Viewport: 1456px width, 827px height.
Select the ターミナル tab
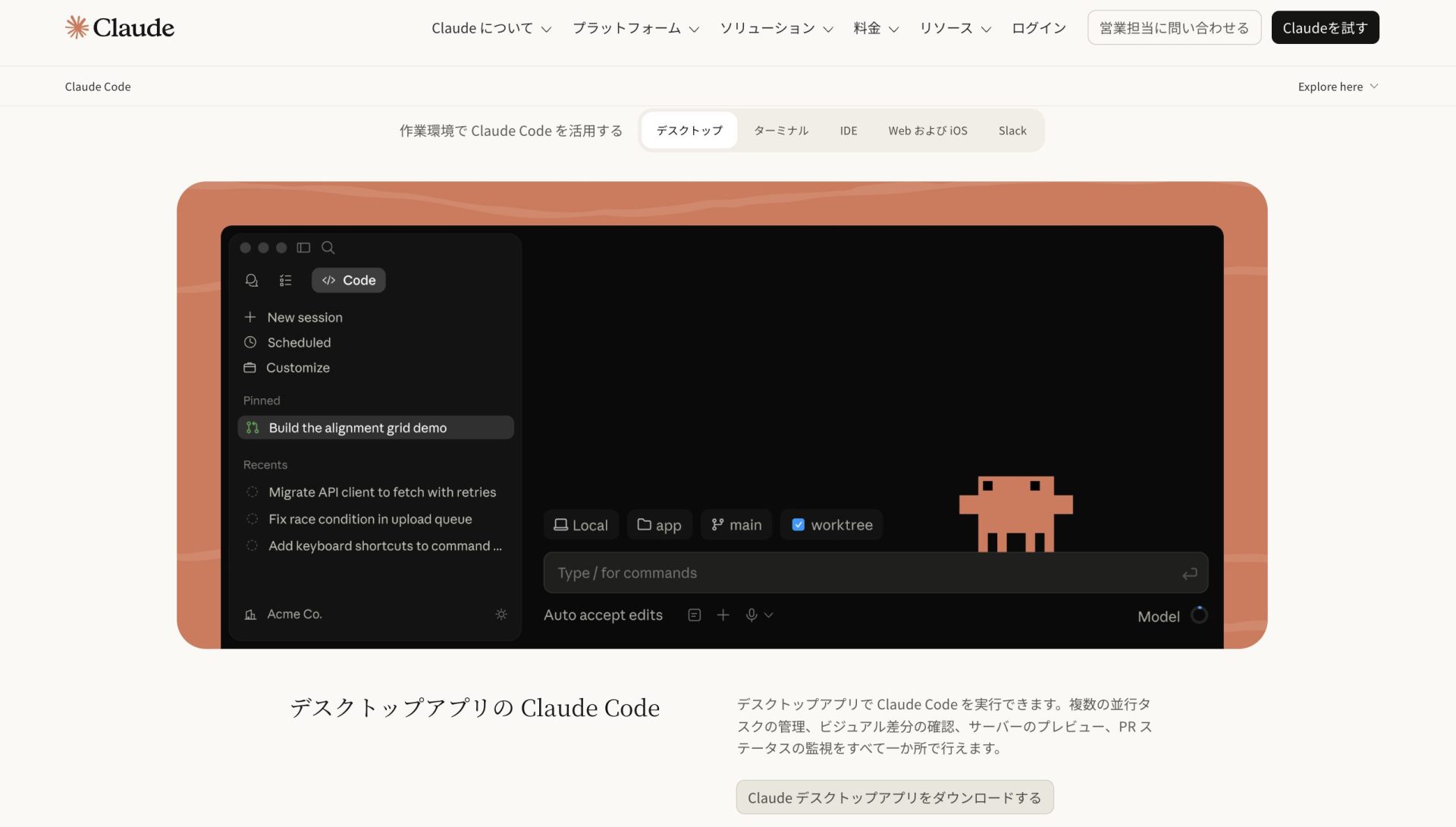pos(781,130)
